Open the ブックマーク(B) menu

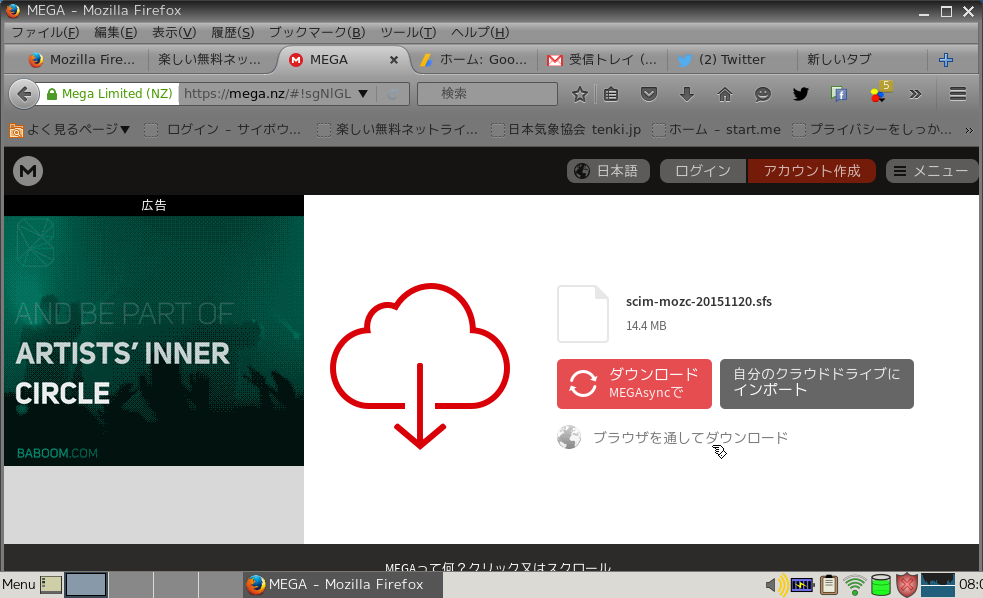317,32
